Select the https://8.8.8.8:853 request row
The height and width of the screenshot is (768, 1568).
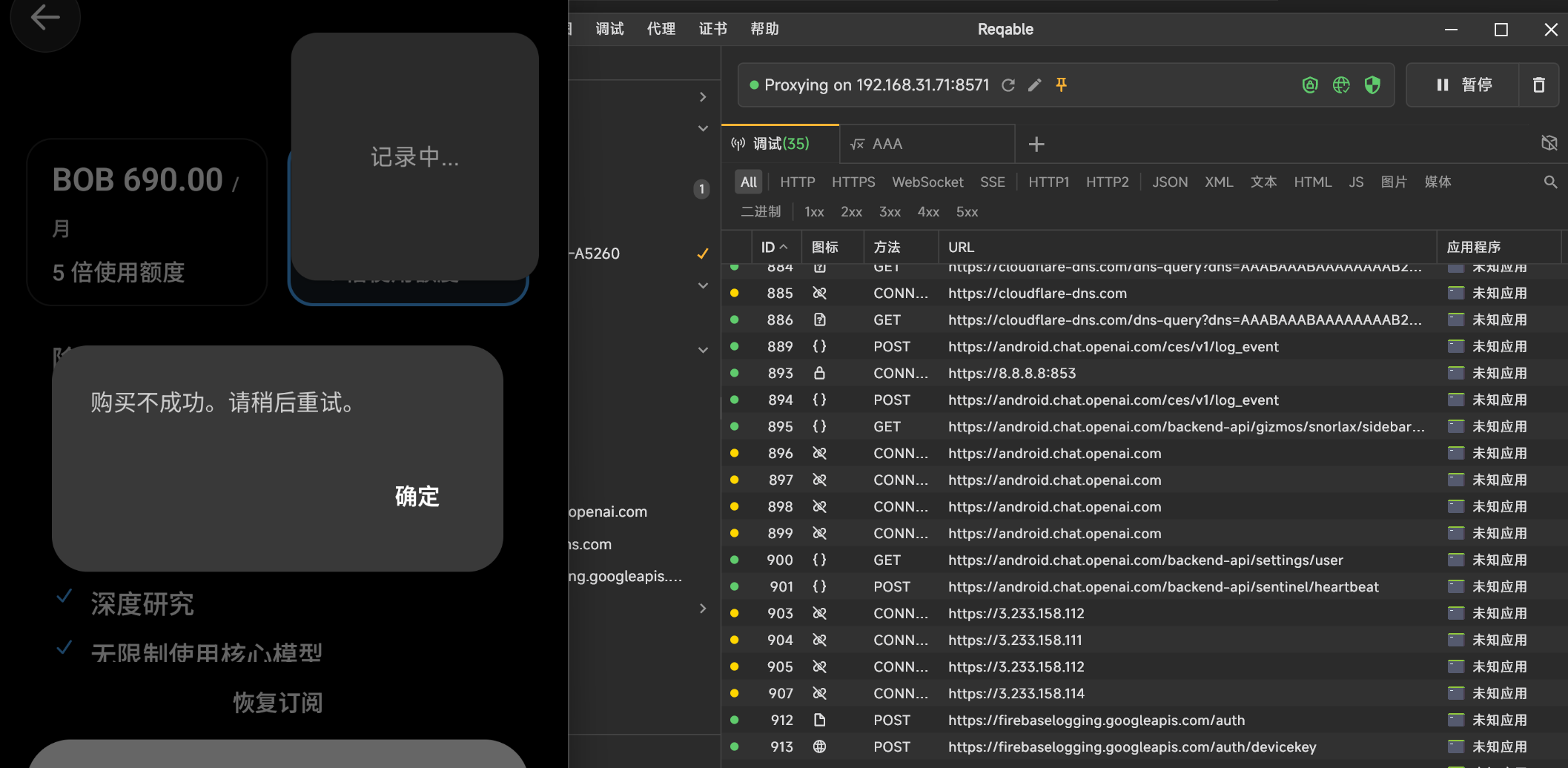(1145, 374)
